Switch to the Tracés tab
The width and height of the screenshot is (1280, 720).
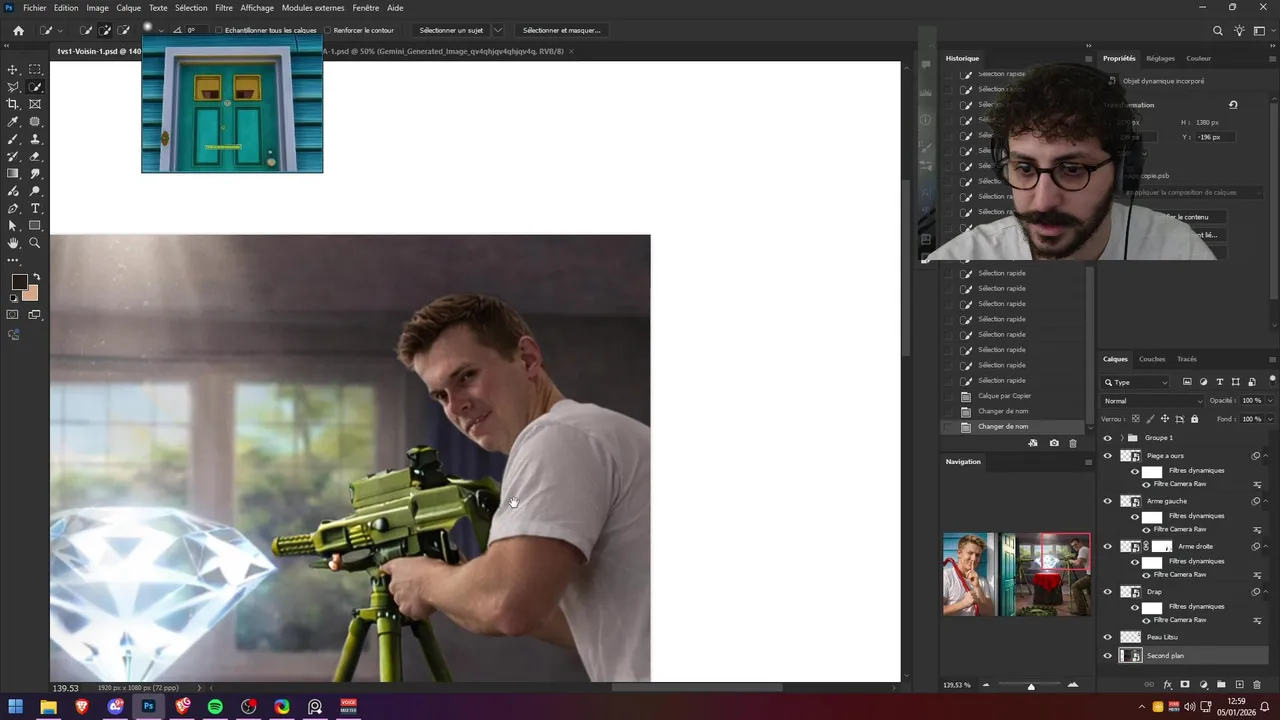[x=1187, y=359]
